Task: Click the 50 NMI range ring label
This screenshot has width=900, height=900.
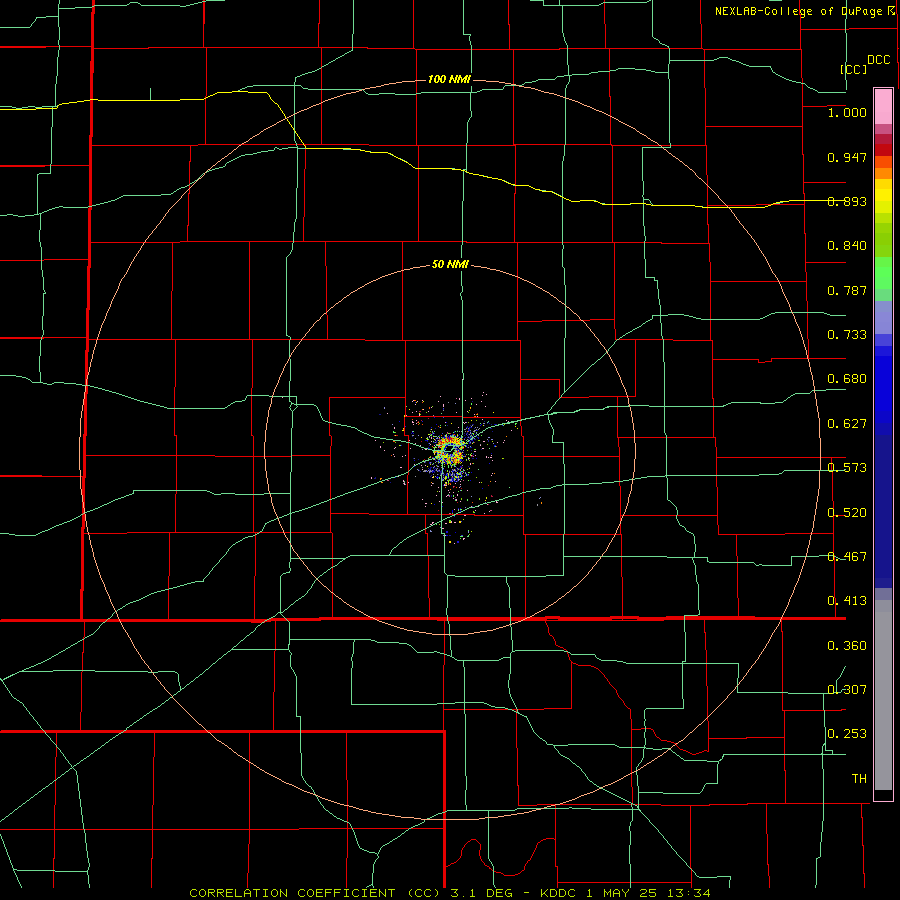Action: pos(450,265)
